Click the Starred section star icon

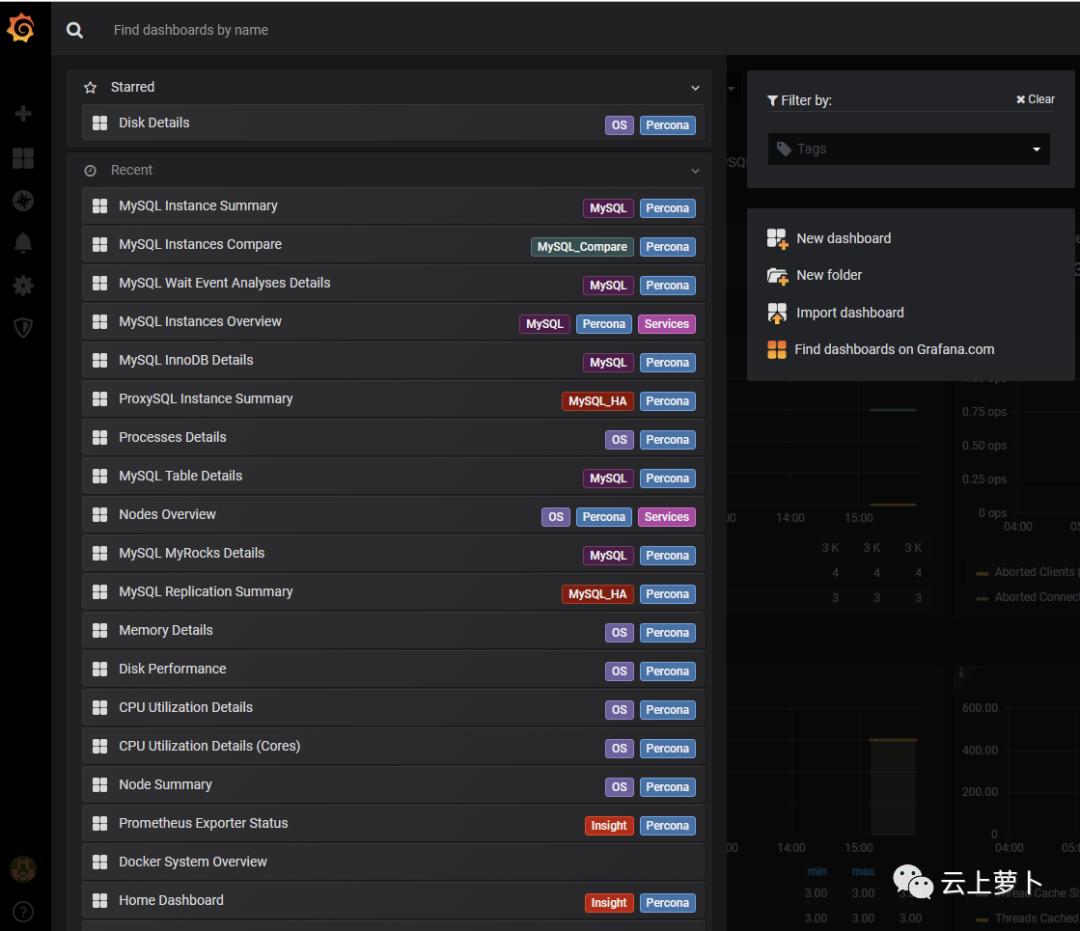click(90, 87)
